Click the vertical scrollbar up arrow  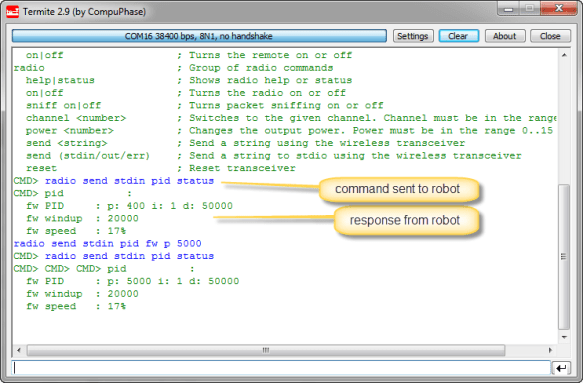point(564,55)
